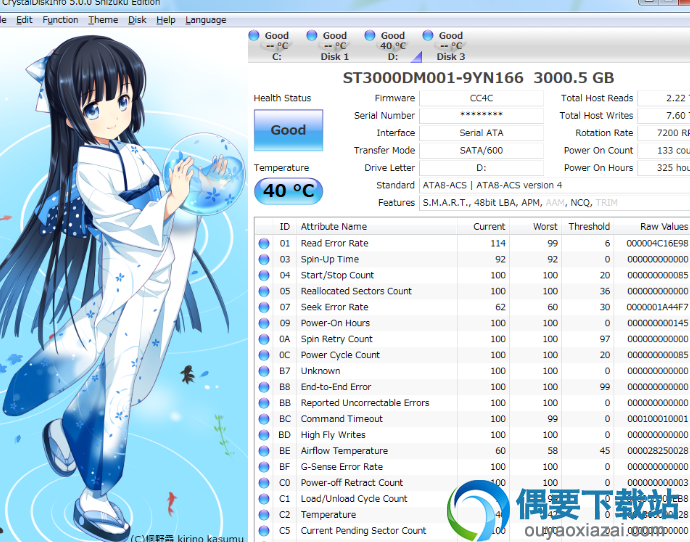The width and height of the screenshot is (690, 542).
Task: Click the Firmware field CC4C
Action: click(x=481, y=98)
